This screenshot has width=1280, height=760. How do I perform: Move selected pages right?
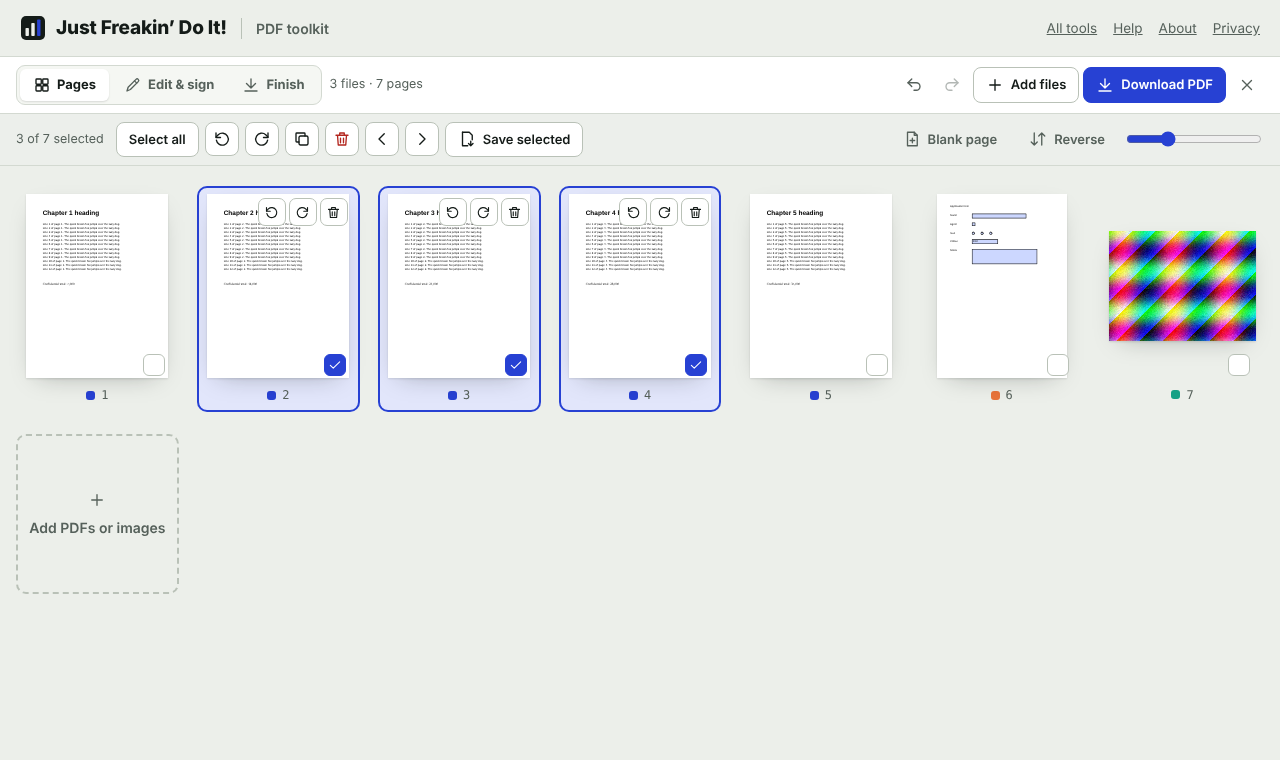click(x=422, y=139)
